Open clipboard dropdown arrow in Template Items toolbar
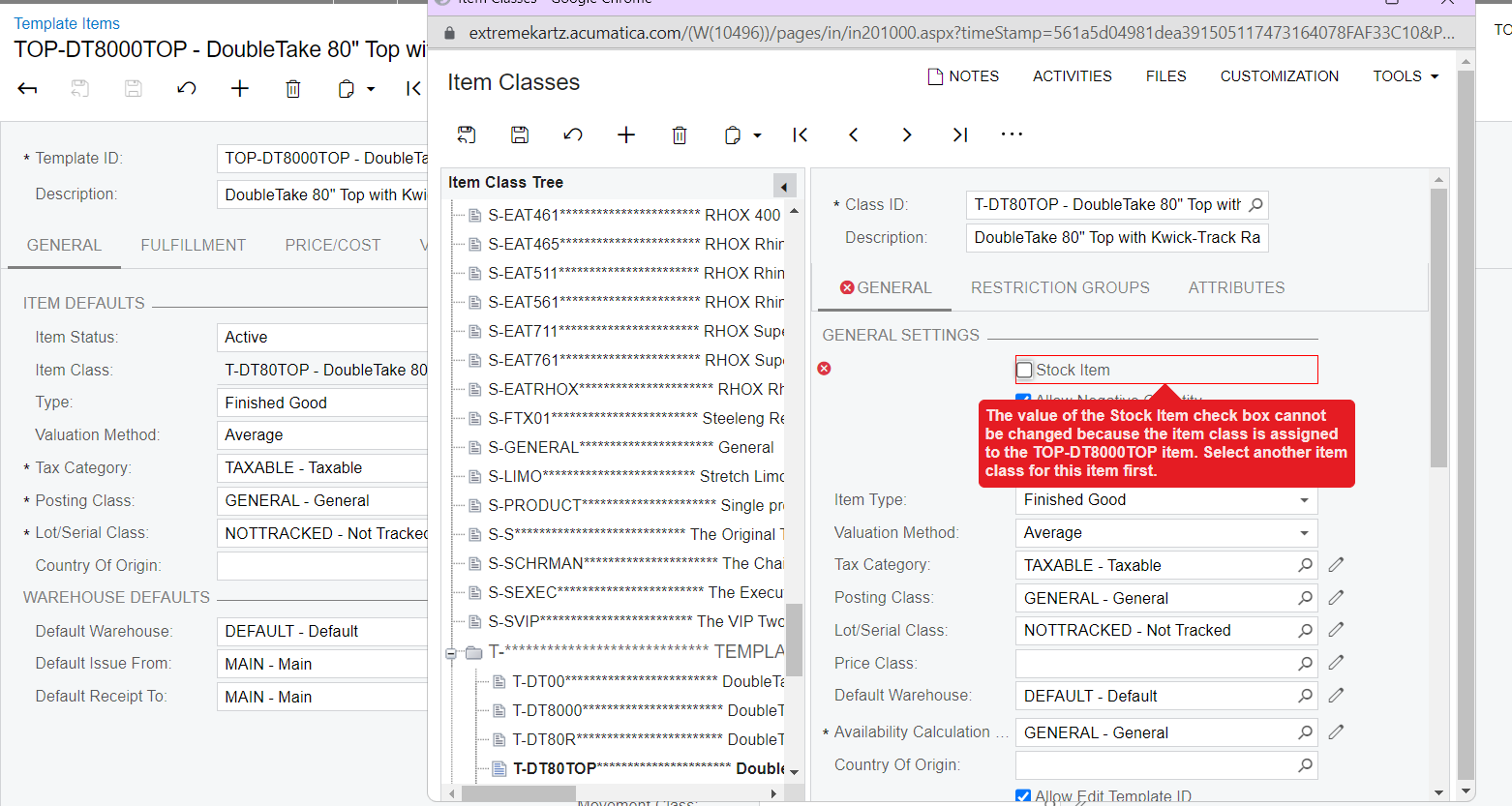Viewport: 1512px width, 806px height. coord(371,89)
